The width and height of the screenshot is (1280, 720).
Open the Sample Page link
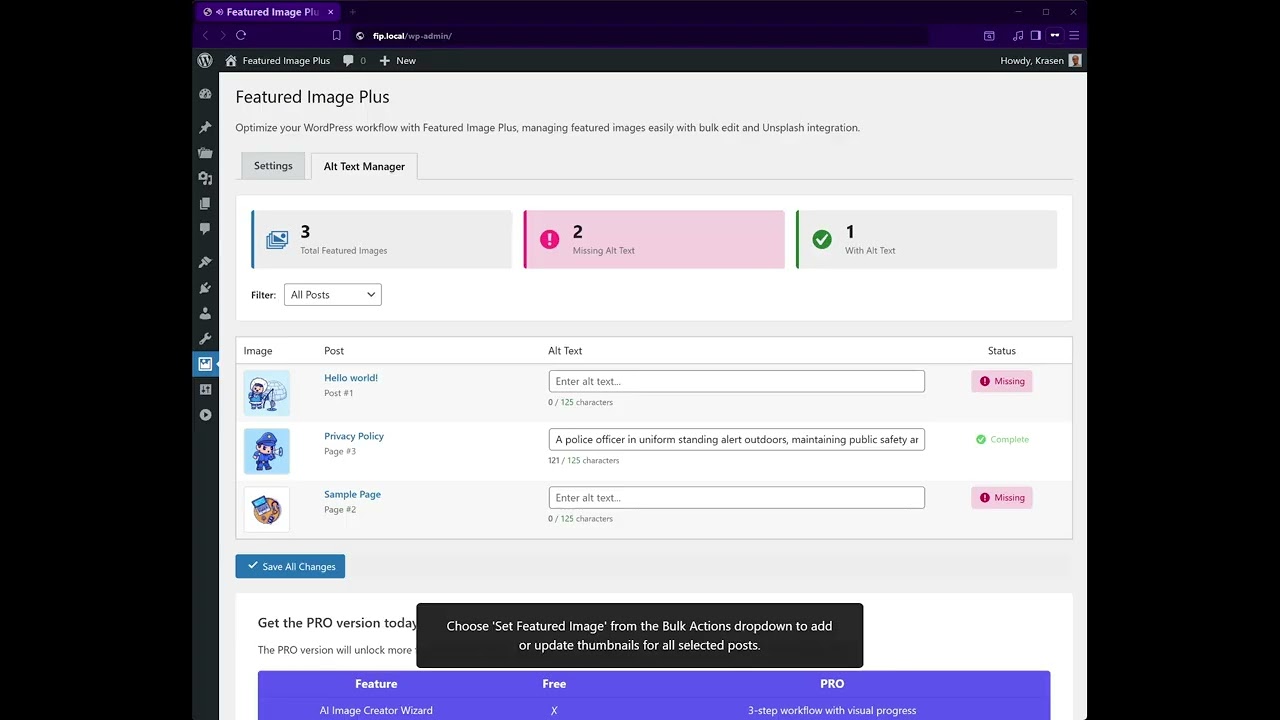coord(352,494)
